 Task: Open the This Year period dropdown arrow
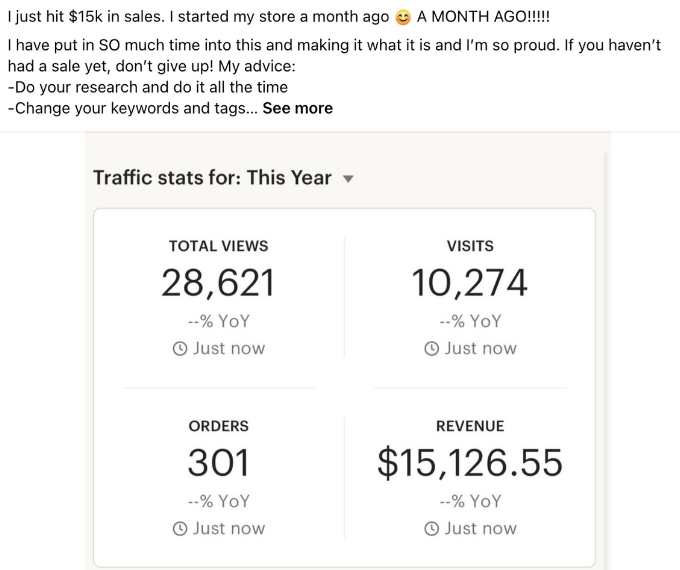coord(348,179)
